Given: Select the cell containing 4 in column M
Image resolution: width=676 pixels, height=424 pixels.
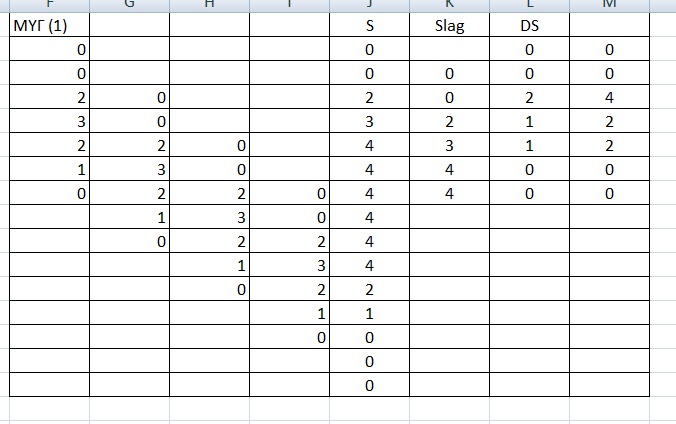Looking at the screenshot, I should tap(609, 98).
